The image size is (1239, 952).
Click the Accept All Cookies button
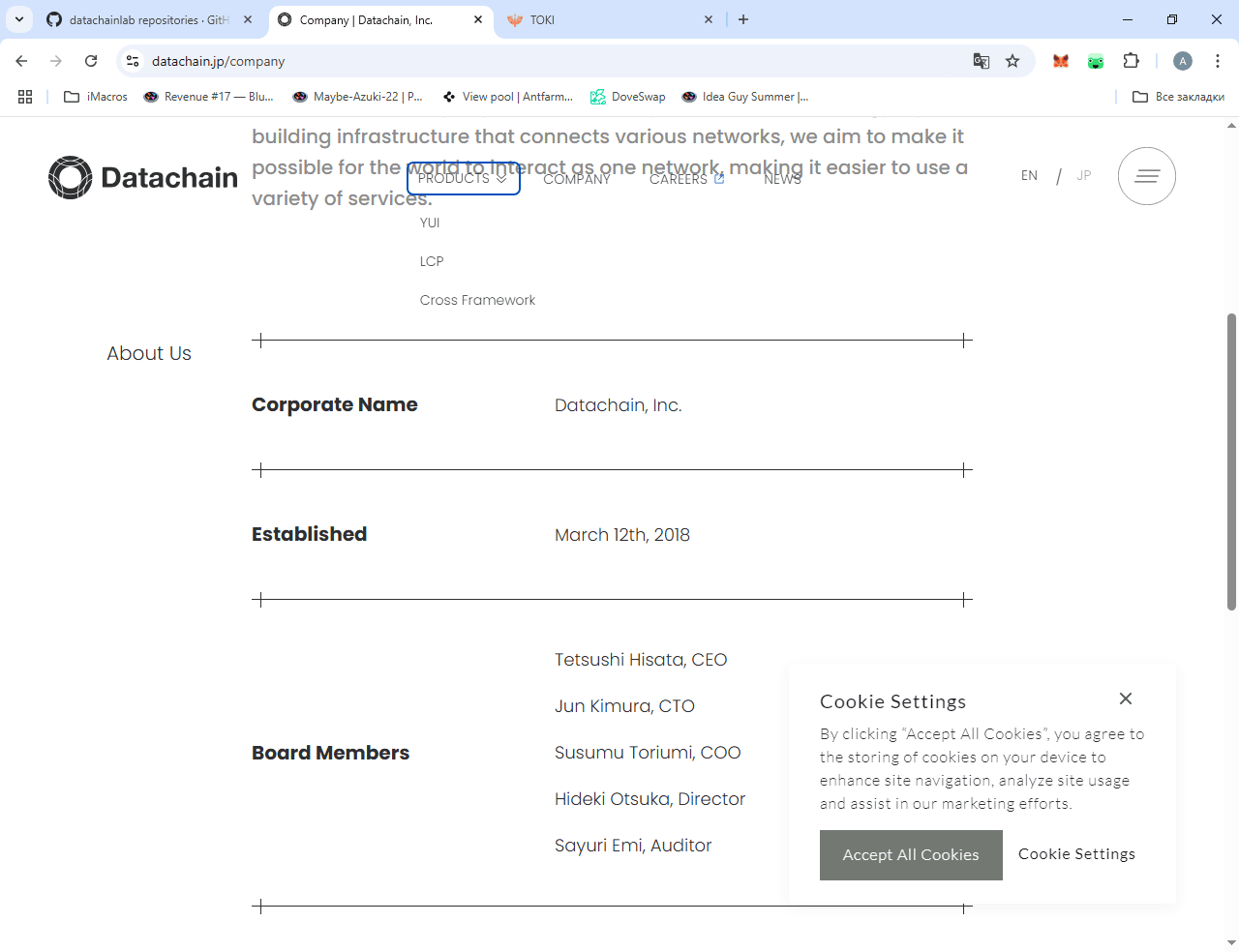click(911, 855)
